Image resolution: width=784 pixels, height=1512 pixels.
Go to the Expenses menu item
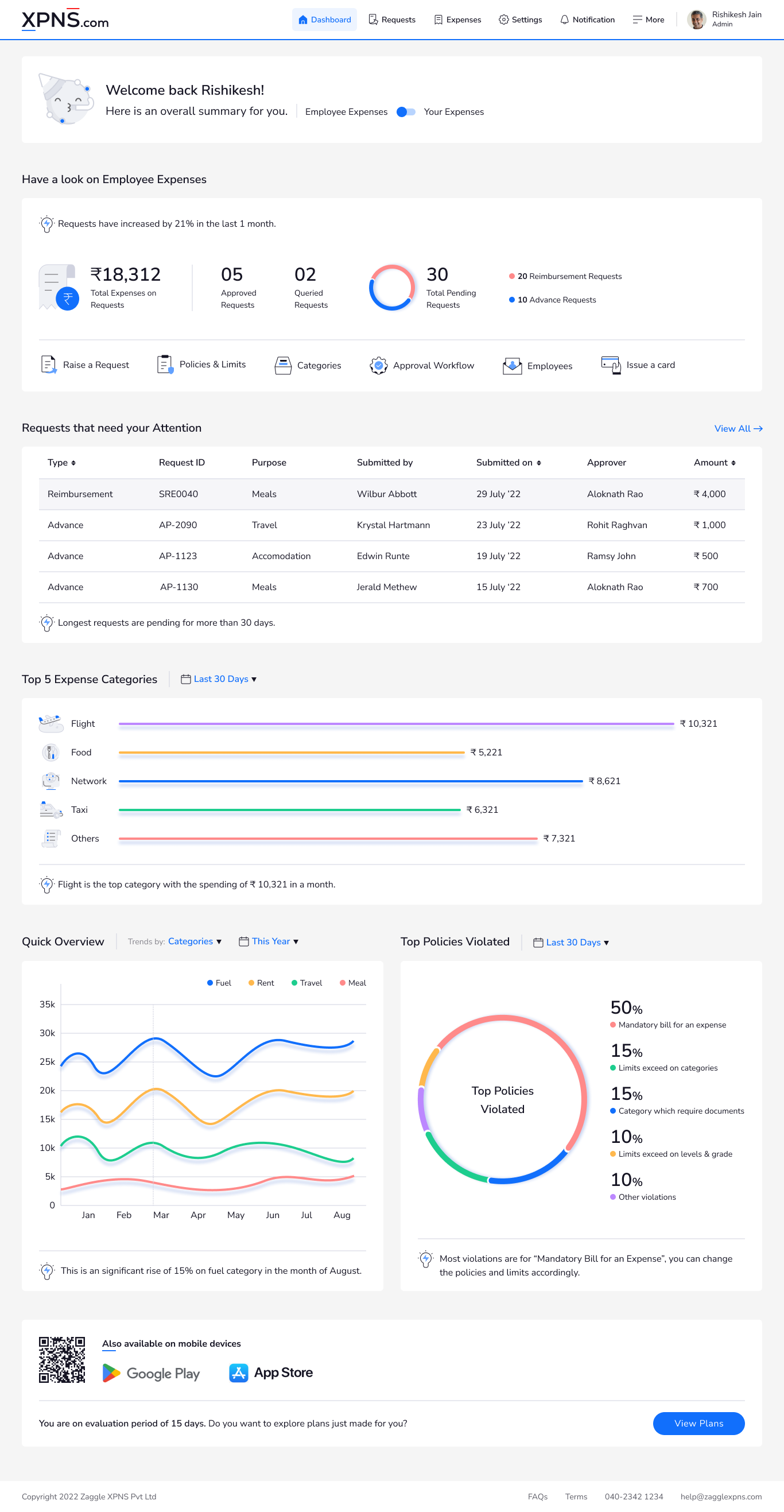tap(457, 20)
